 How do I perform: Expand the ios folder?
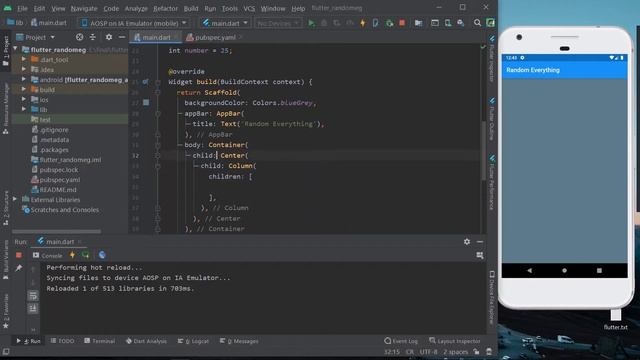tap(24, 99)
